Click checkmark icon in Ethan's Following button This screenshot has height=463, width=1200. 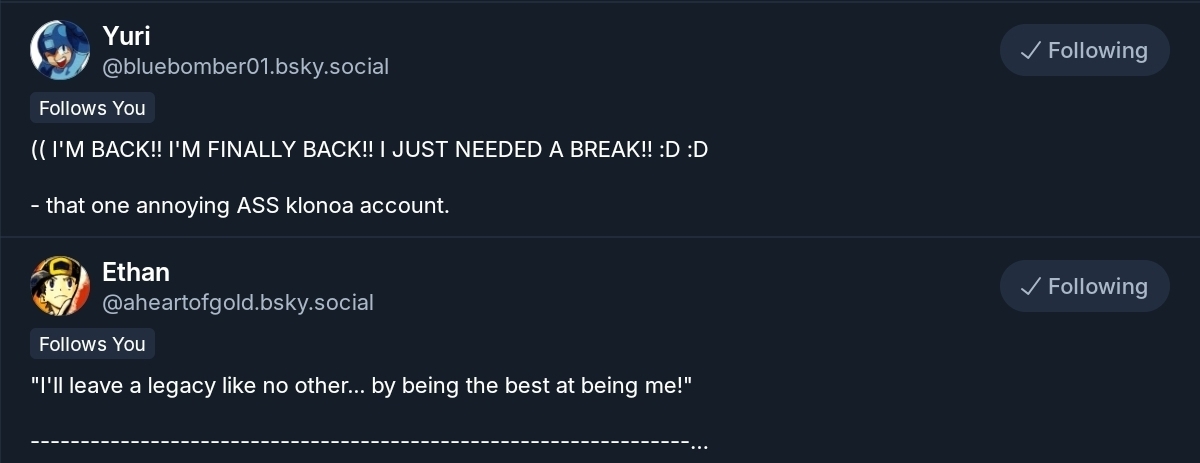coord(1031,287)
